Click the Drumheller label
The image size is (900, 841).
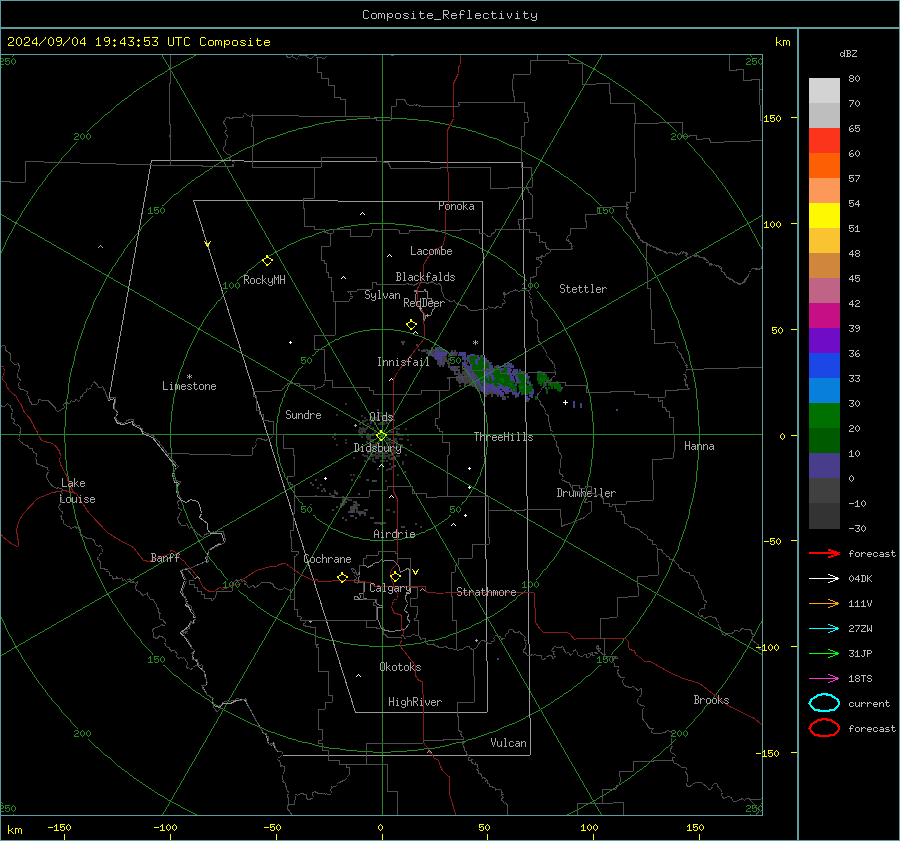point(586,493)
